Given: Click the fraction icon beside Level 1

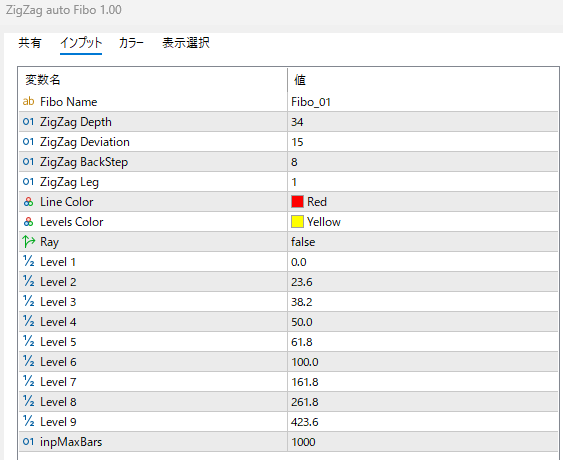Looking at the screenshot, I should pos(28,261).
